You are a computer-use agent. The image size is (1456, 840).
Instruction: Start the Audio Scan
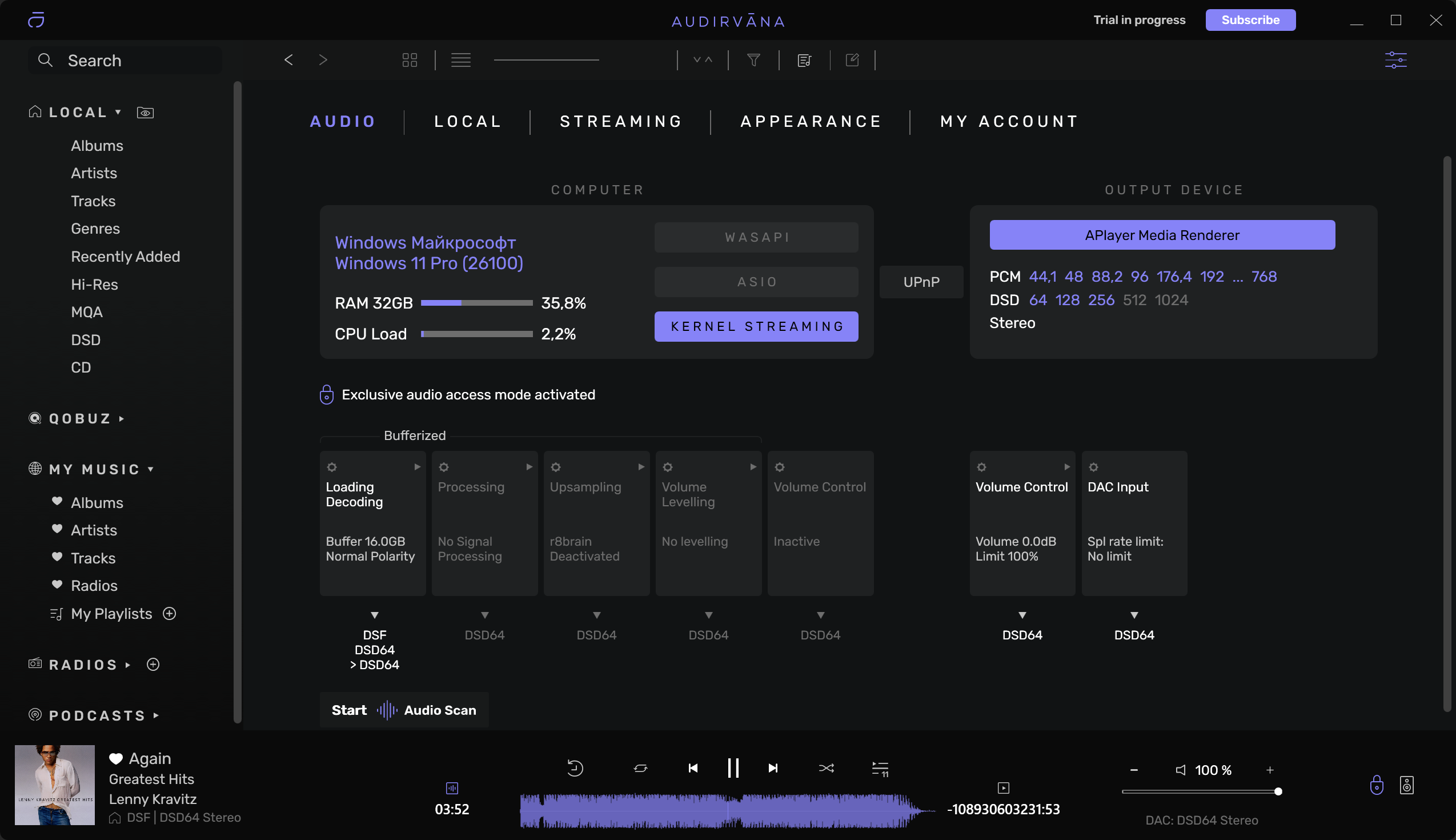coord(404,710)
